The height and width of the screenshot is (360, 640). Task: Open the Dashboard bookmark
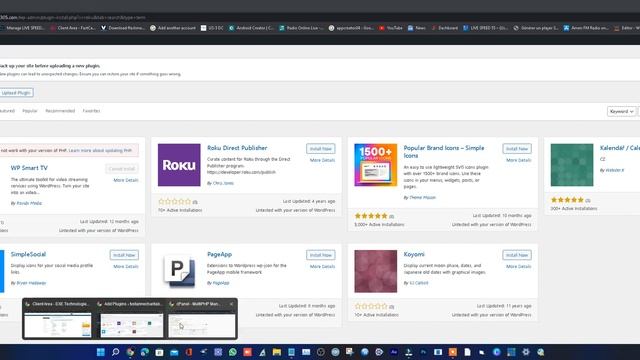(x=444, y=28)
